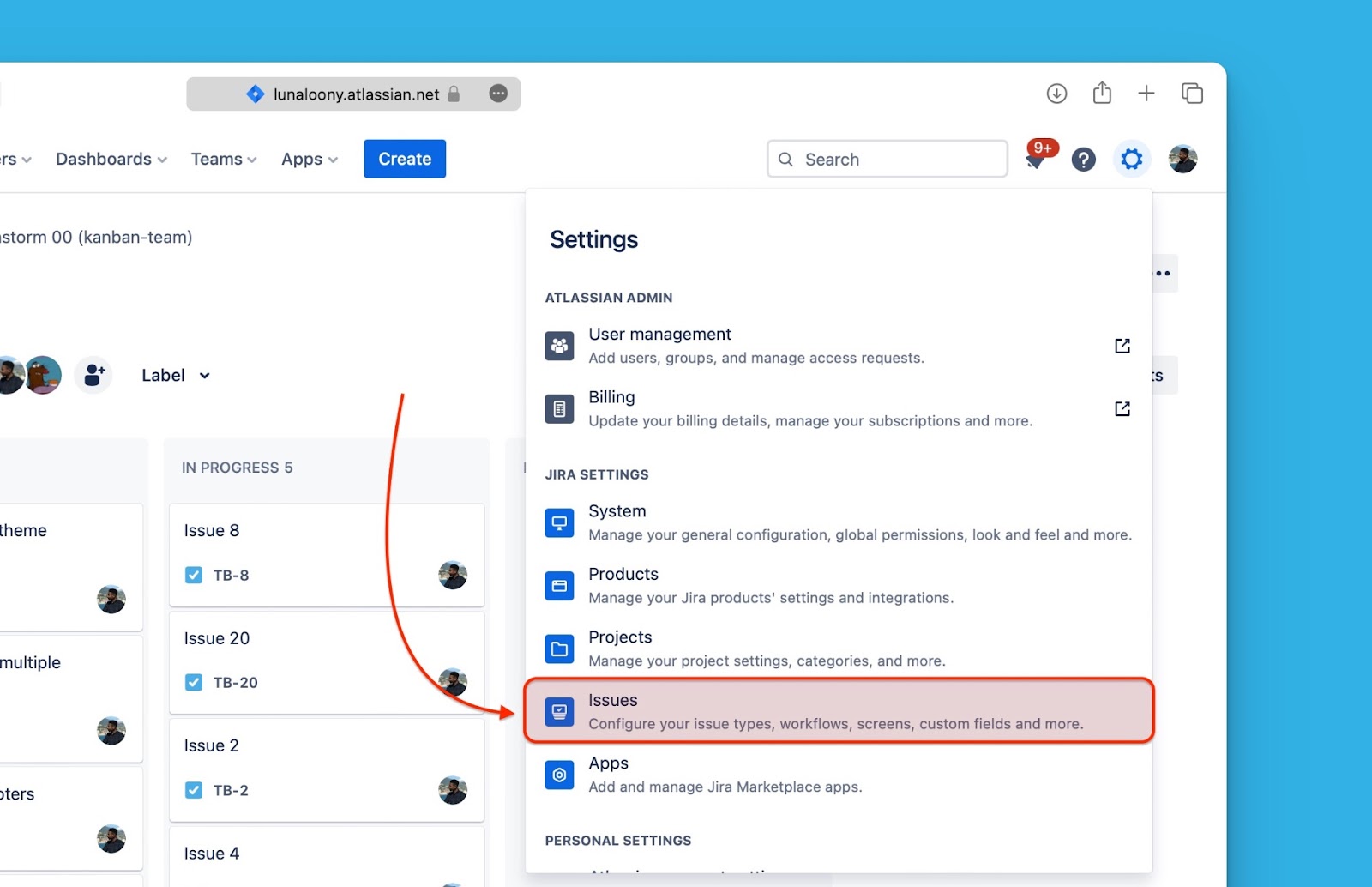
Task: Select the Issues settings icon
Action: pyautogui.click(x=559, y=711)
